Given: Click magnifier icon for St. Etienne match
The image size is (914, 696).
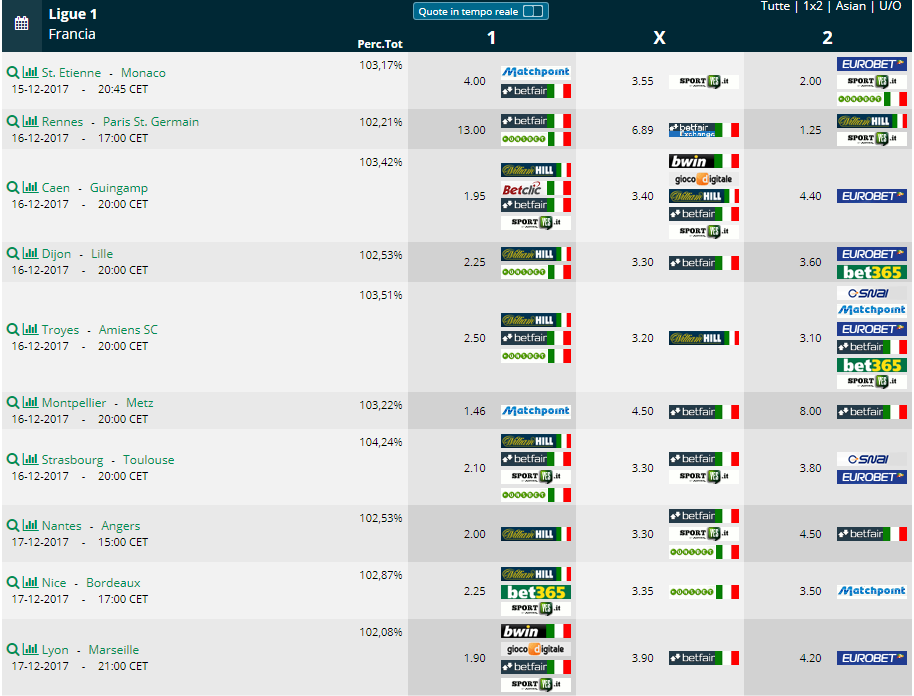Looking at the screenshot, I should point(12,72).
